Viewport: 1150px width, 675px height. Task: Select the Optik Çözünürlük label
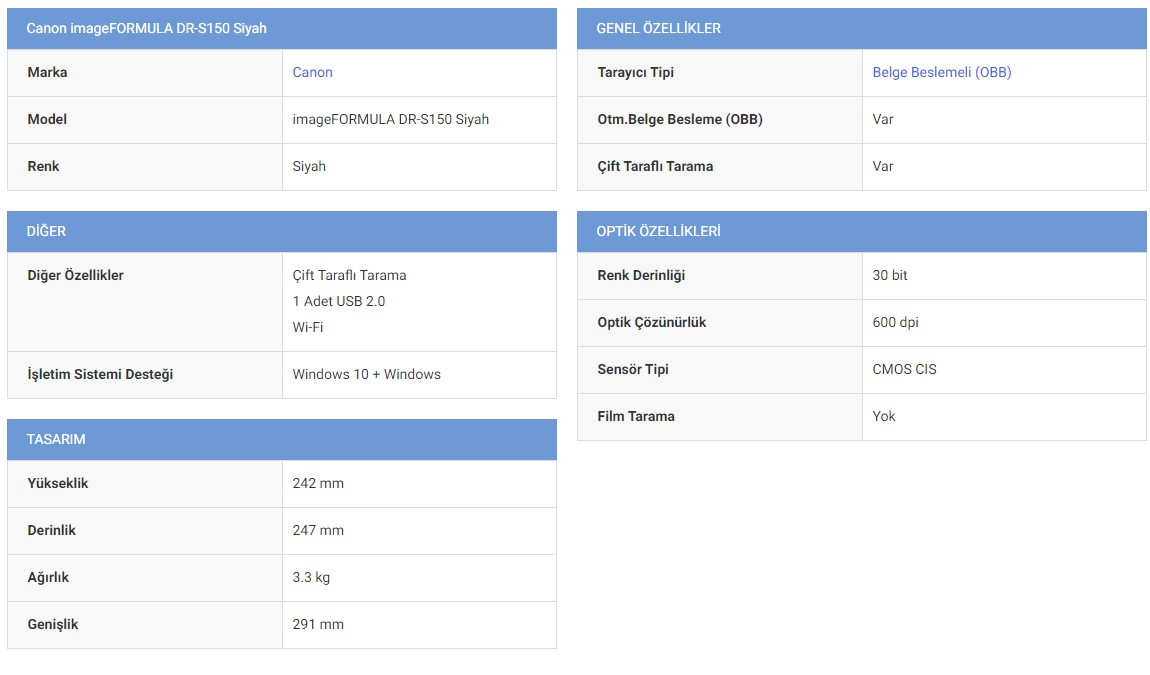click(651, 322)
